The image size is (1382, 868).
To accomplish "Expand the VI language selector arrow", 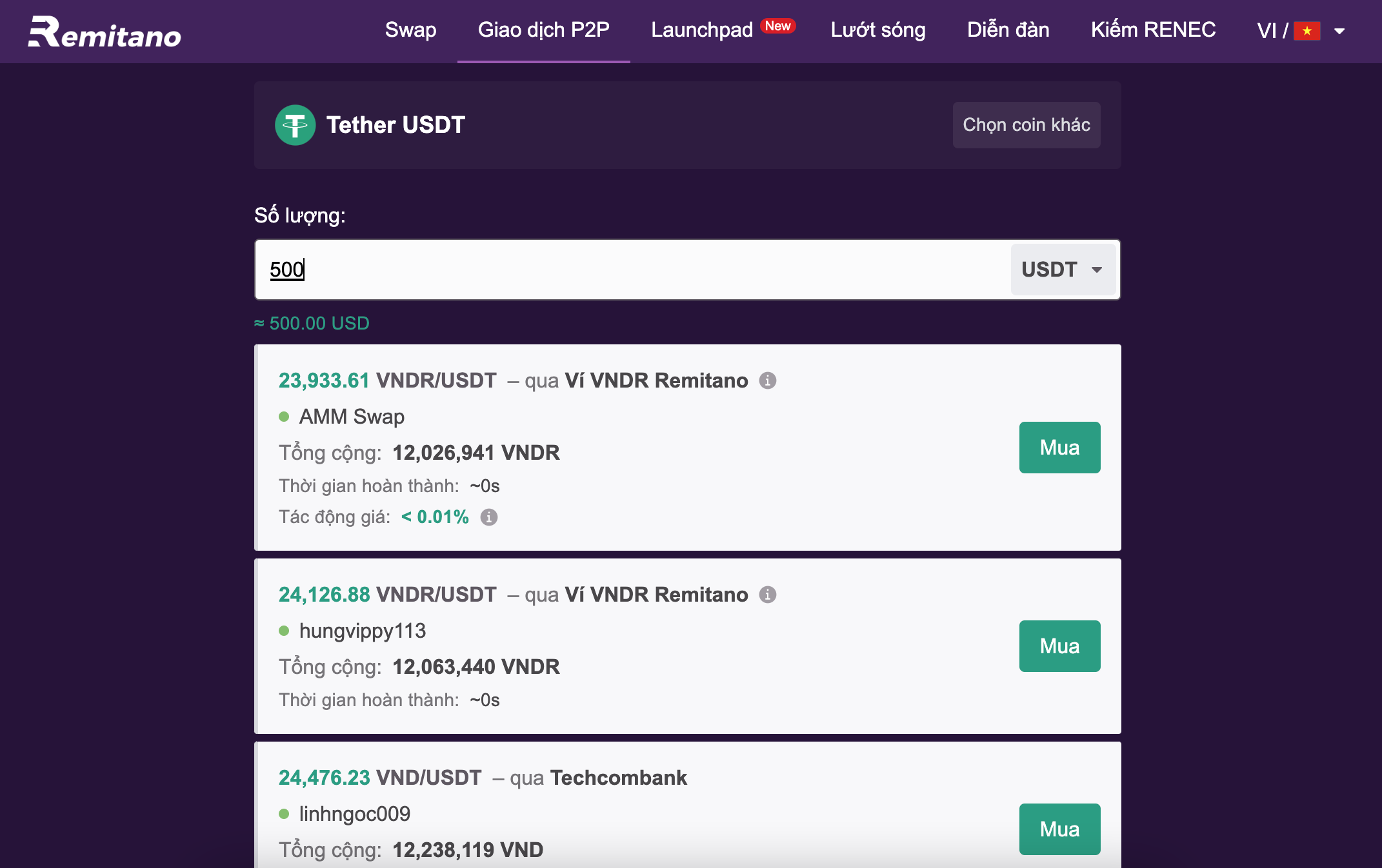I will (1339, 31).
